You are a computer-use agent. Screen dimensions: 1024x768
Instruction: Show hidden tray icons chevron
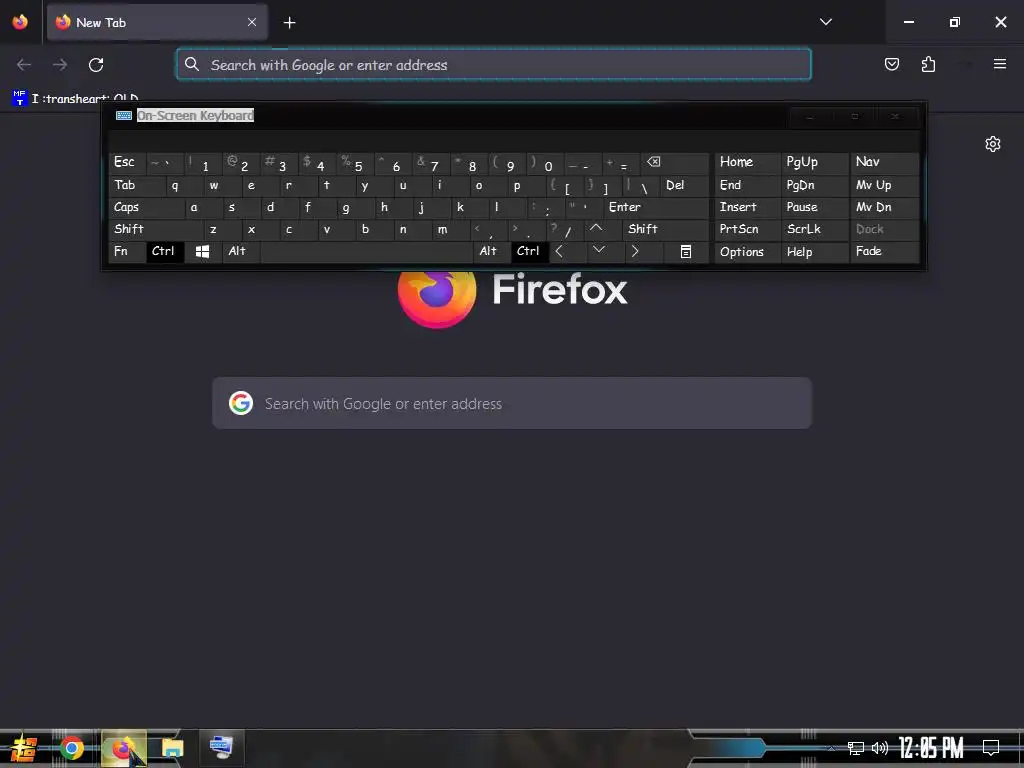[x=831, y=748]
